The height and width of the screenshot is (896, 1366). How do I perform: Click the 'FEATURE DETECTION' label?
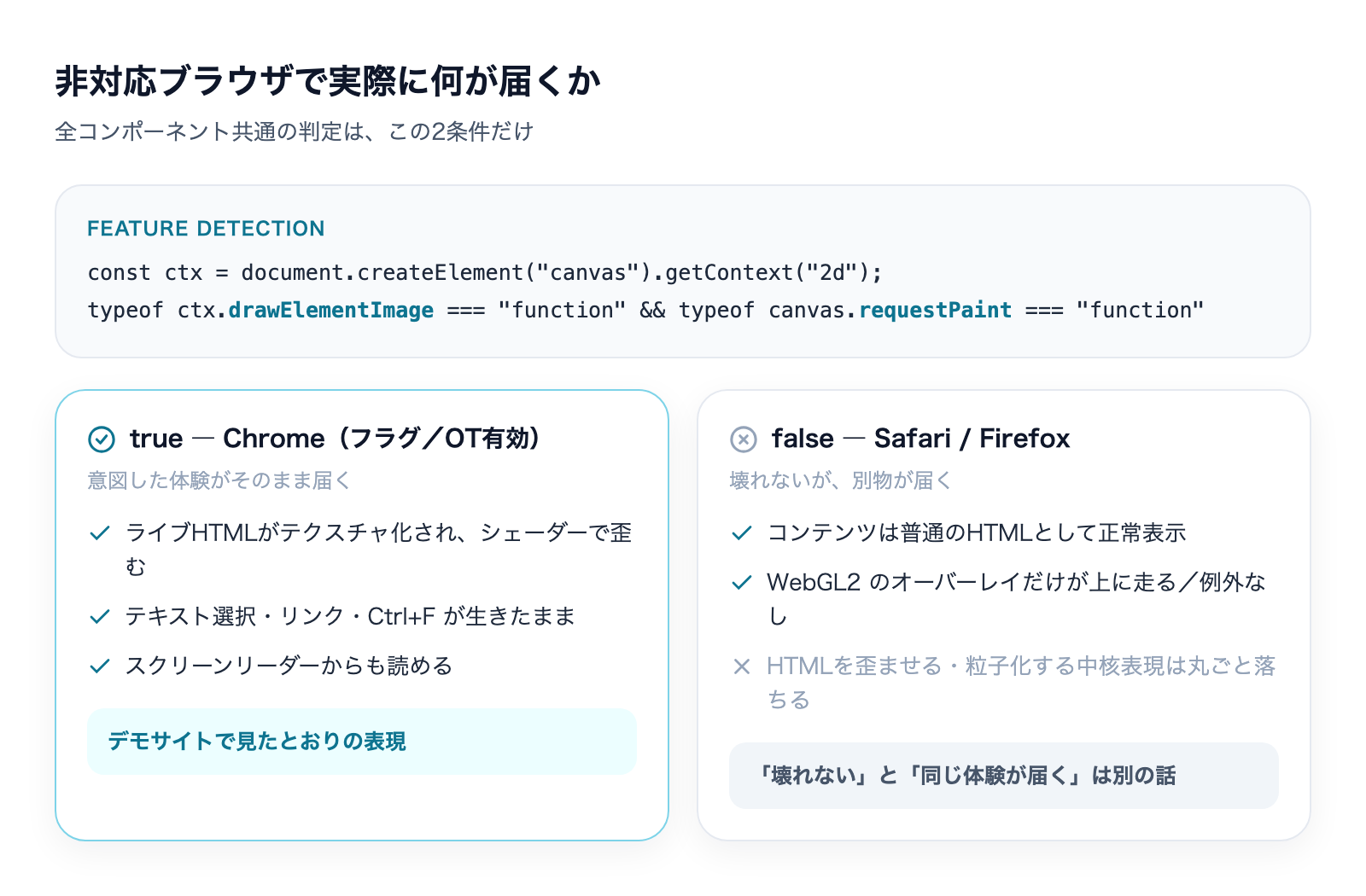[206, 229]
